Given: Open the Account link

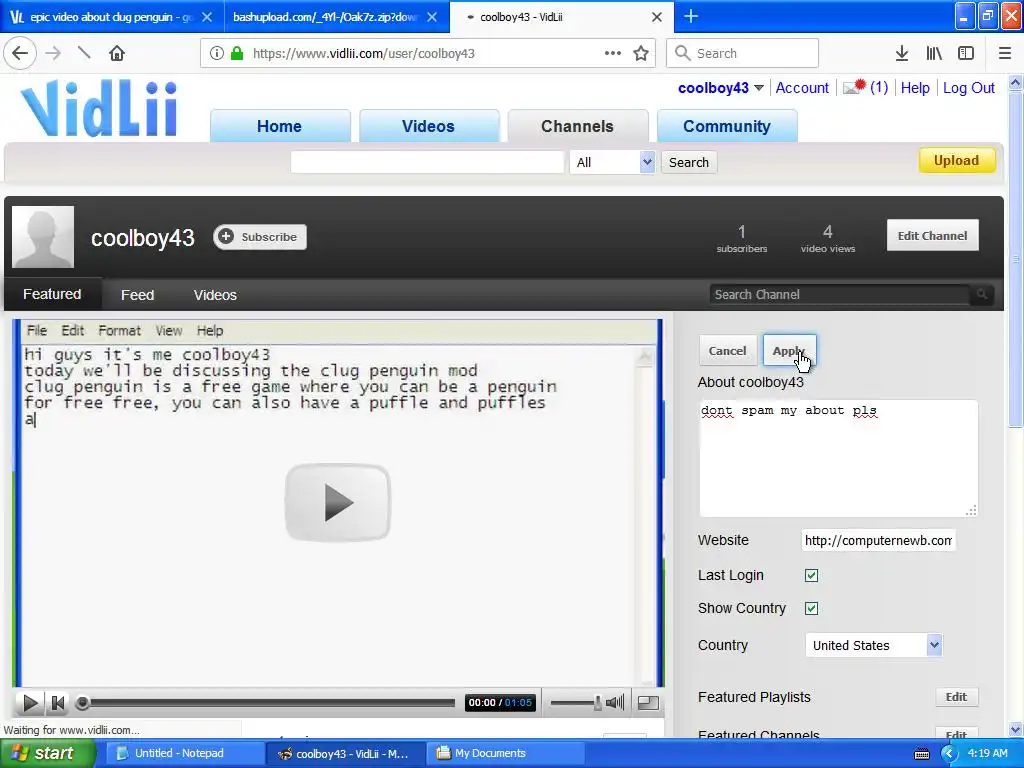Looking at the screenshot, I should coord(802,88).
